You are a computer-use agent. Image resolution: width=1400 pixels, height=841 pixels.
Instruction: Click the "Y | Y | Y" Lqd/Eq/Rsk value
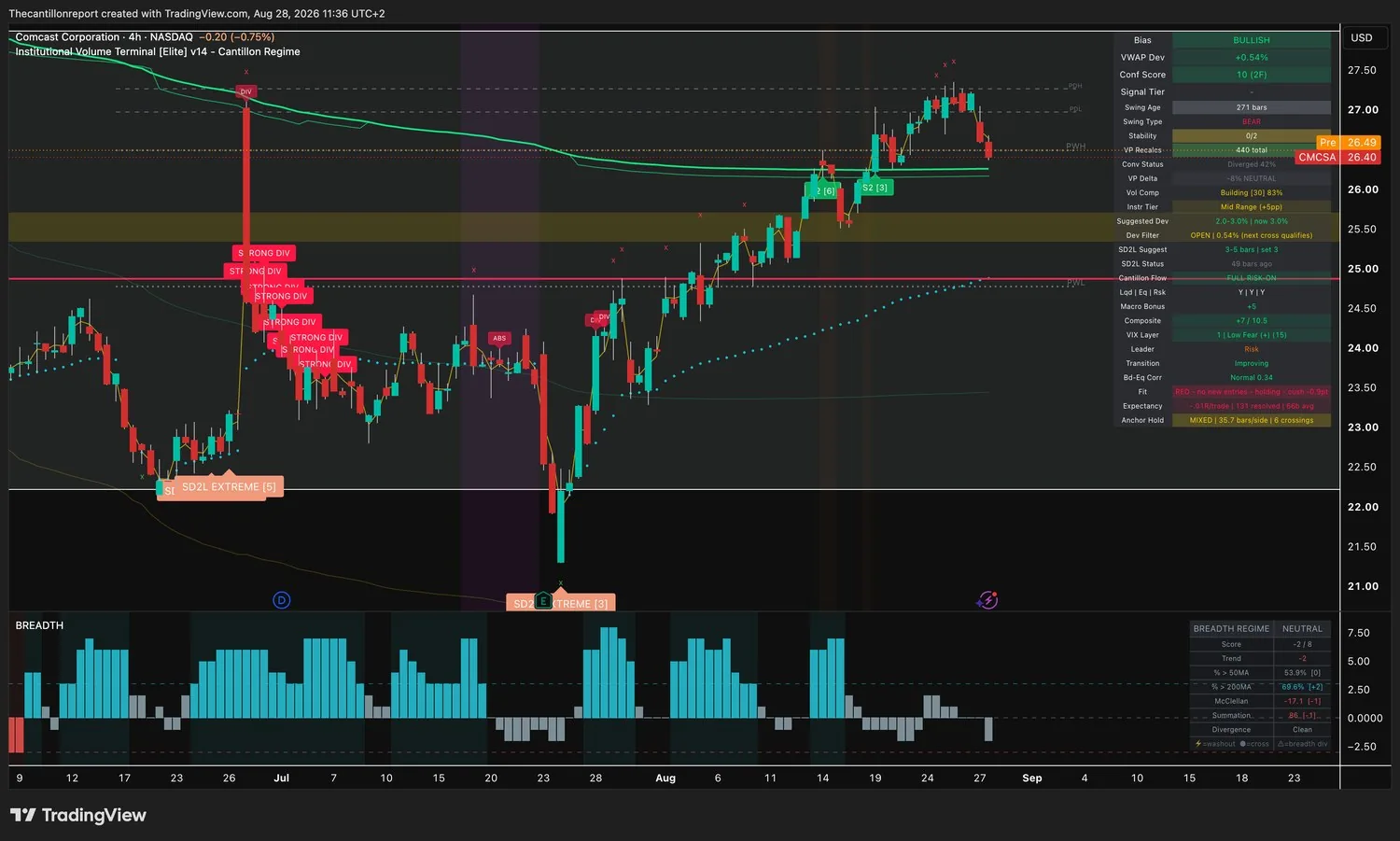(1252, 292)
